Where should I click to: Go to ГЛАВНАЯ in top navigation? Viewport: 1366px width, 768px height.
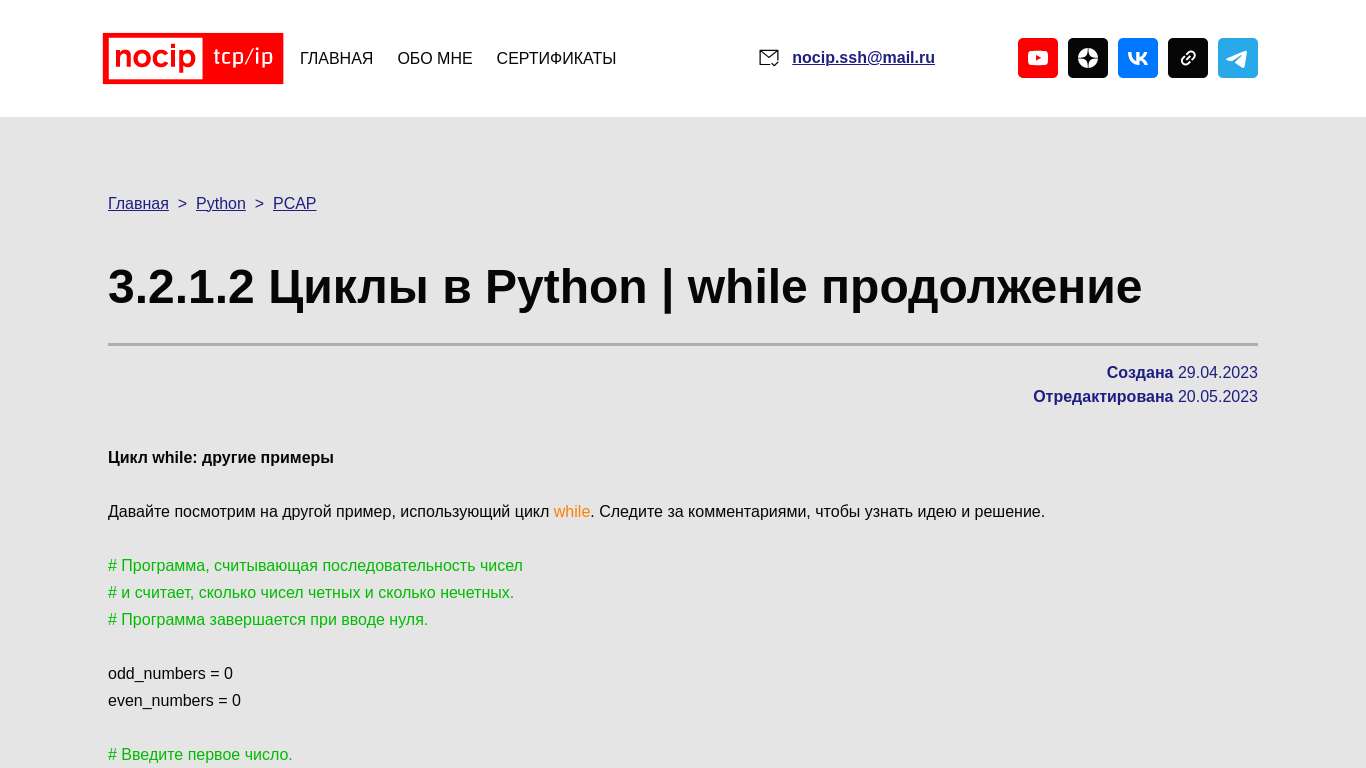[336, 59]
